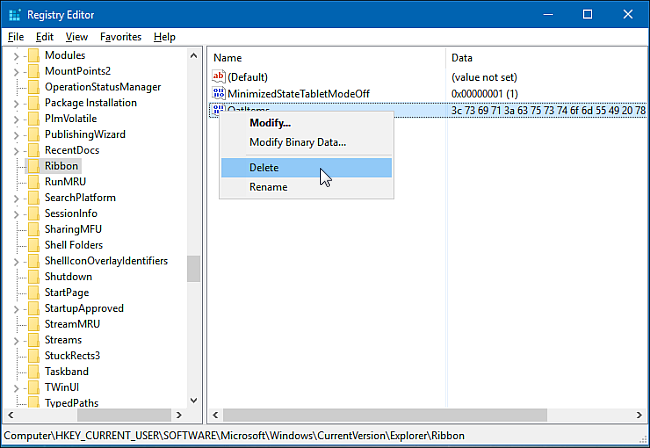This screenshot has width=650, height=448.
Task: Click the RecentDocs folder icon
Action: pos(34,150)
